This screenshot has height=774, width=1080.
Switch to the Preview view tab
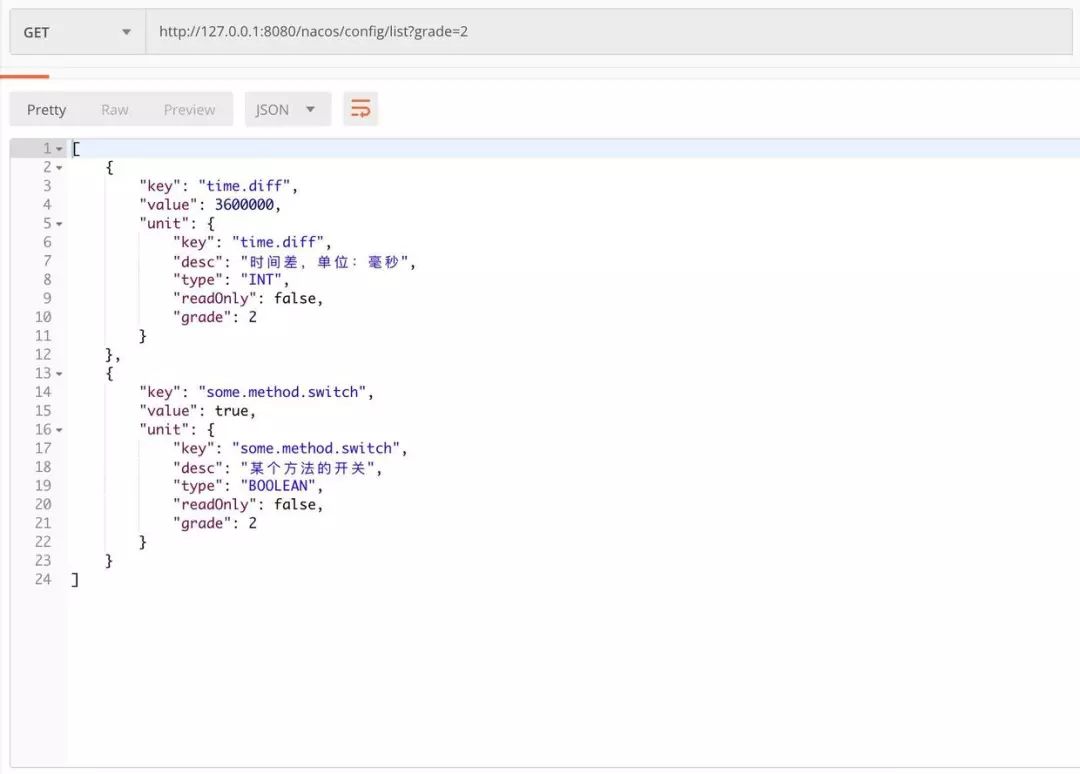coord(189,109)
